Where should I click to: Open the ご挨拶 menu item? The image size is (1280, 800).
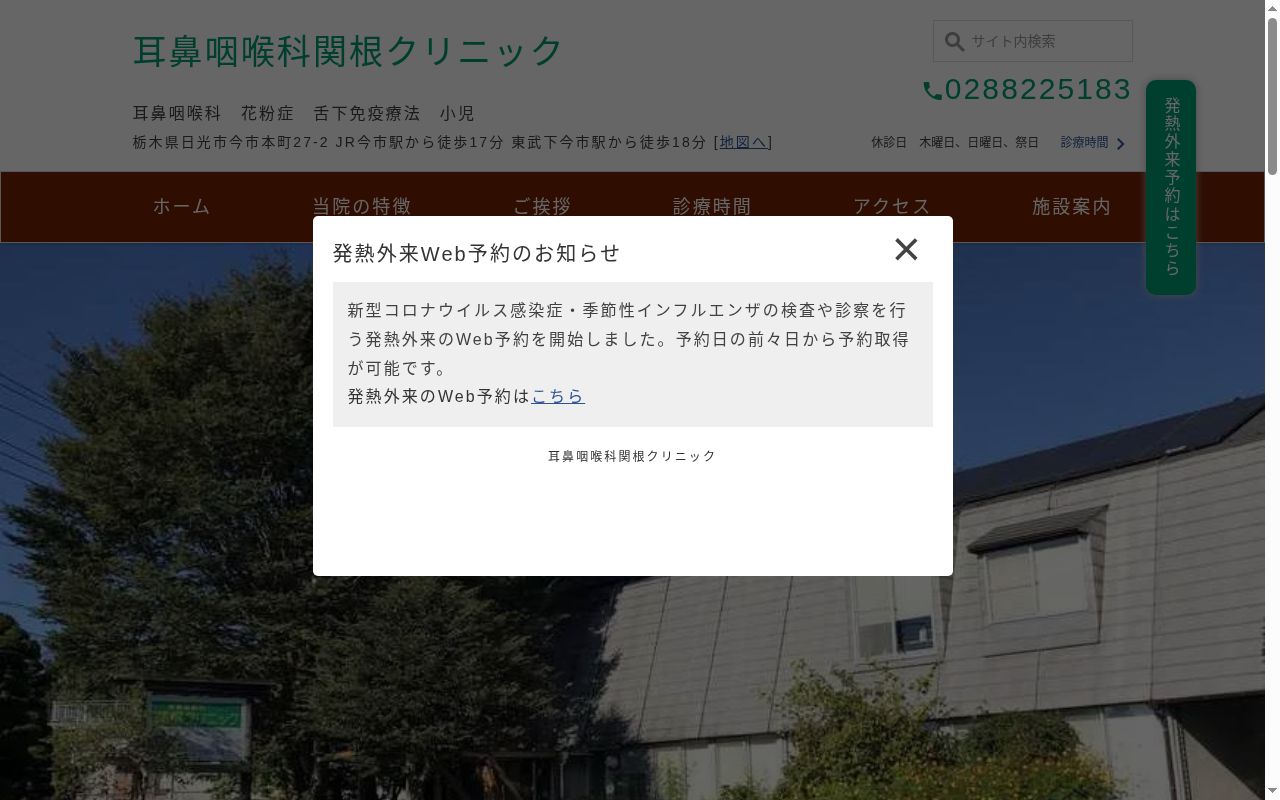coord(542,207)
